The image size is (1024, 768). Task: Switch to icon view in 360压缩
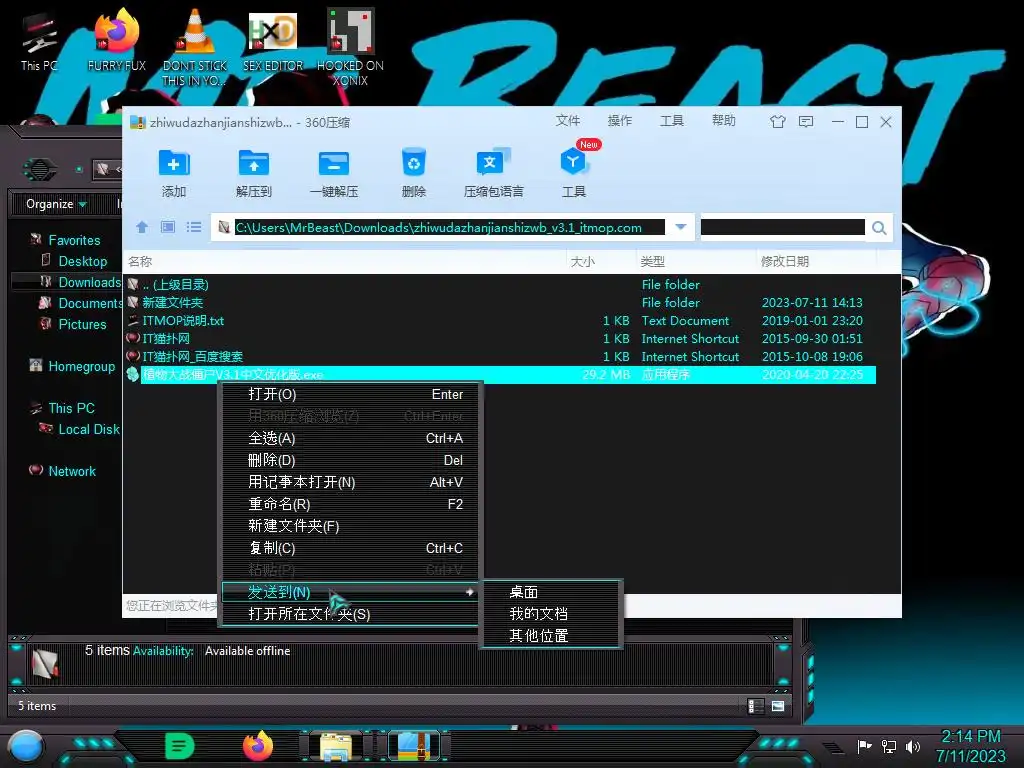(x=168, y=227)
